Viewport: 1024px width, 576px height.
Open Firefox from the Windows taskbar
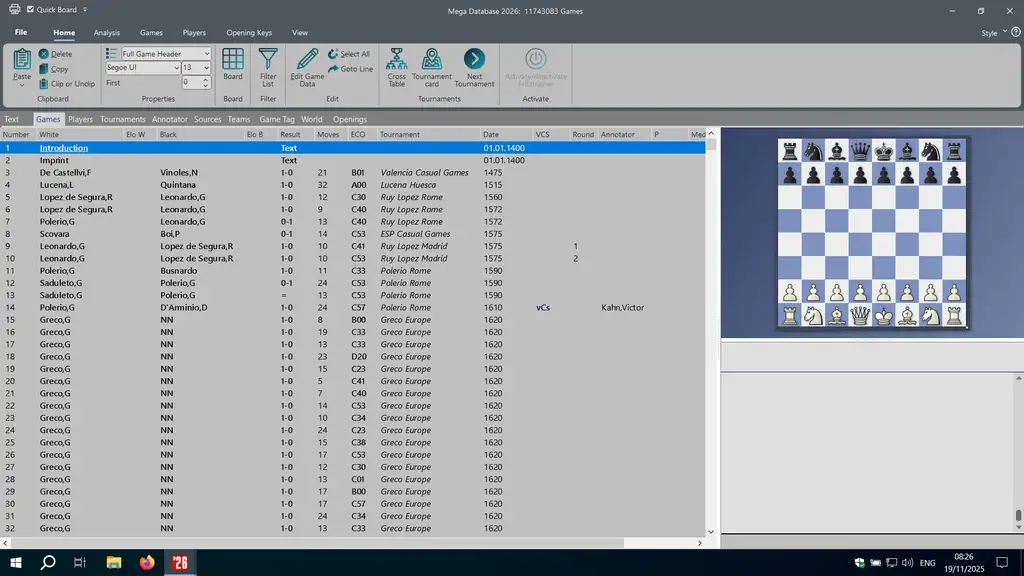click(148, 563)
